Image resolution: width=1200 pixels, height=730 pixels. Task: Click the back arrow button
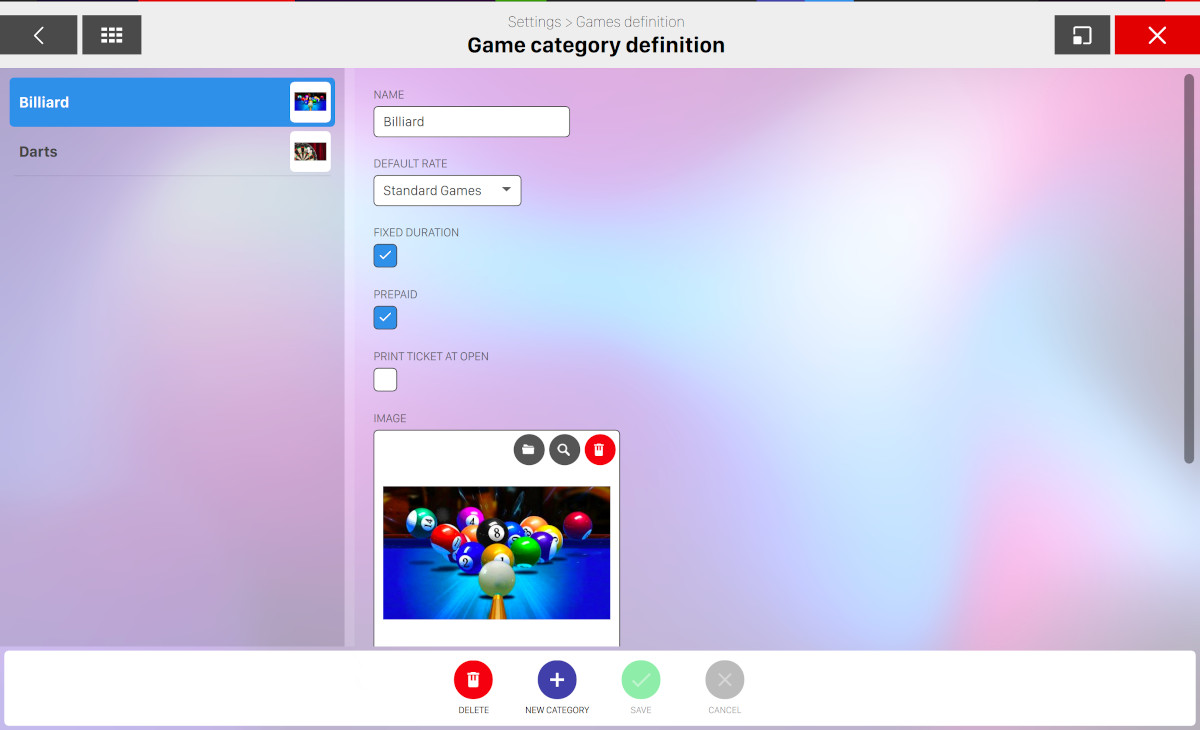coord(39,35)
